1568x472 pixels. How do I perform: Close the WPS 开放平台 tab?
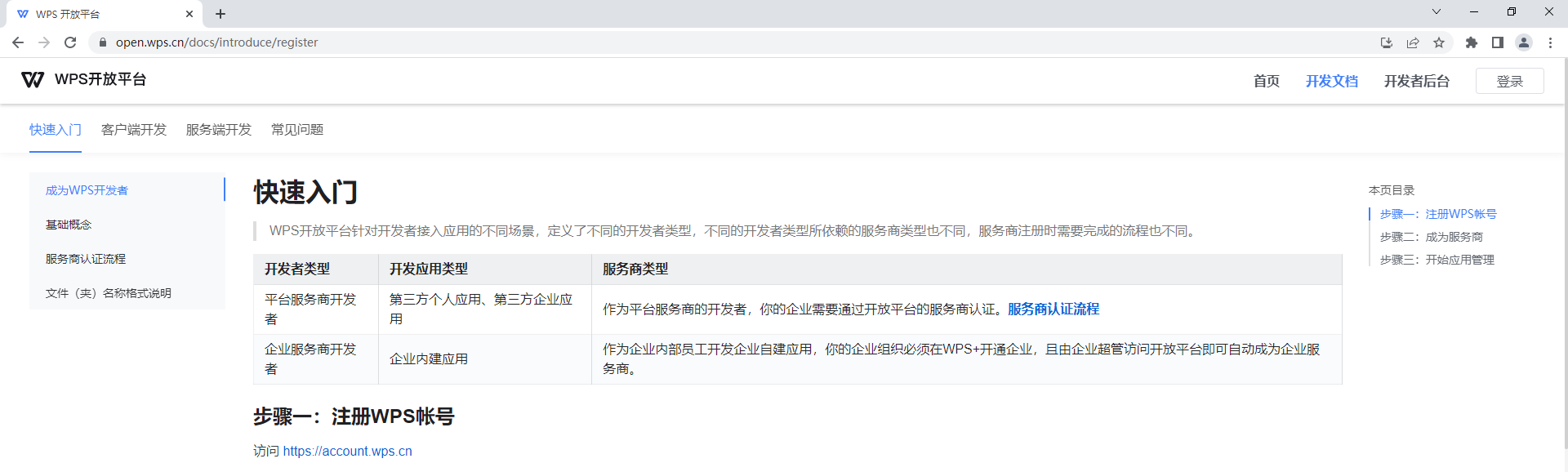click(189, 14)
